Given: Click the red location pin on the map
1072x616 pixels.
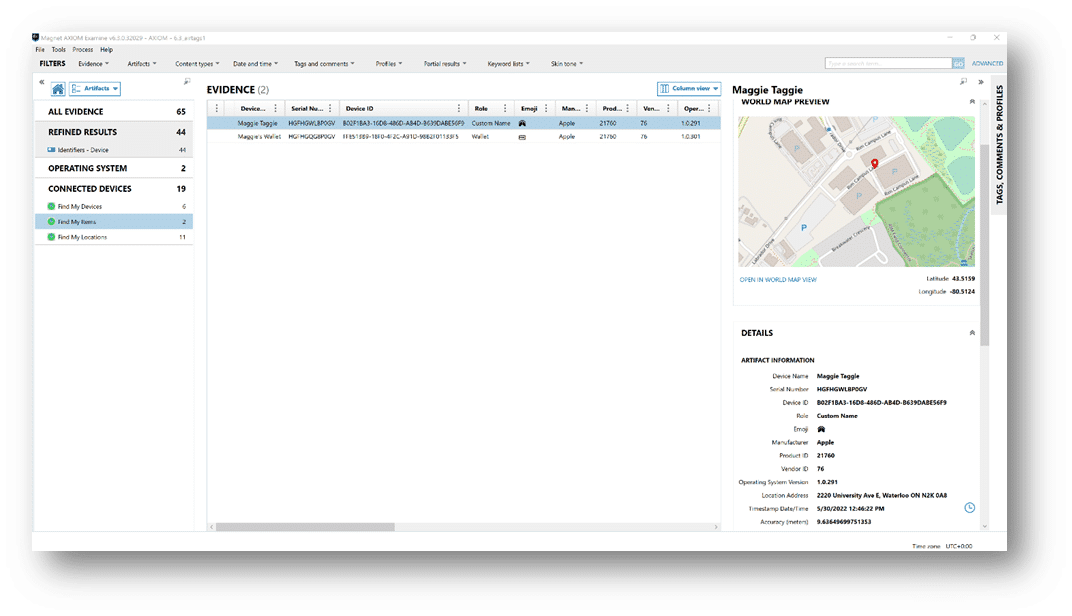Looking at the screenshot, I should 874,163.
